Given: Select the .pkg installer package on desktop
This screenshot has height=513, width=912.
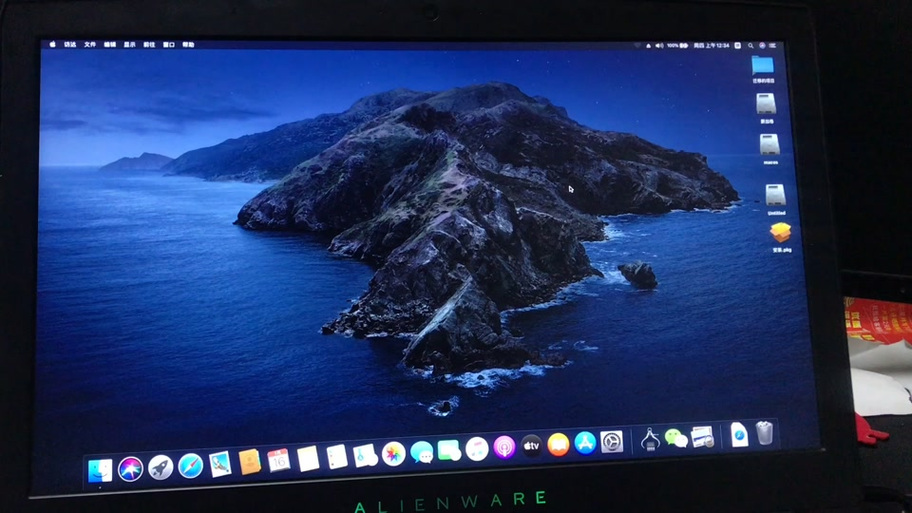Looking at the screenshot, I should tap(780, 233).
